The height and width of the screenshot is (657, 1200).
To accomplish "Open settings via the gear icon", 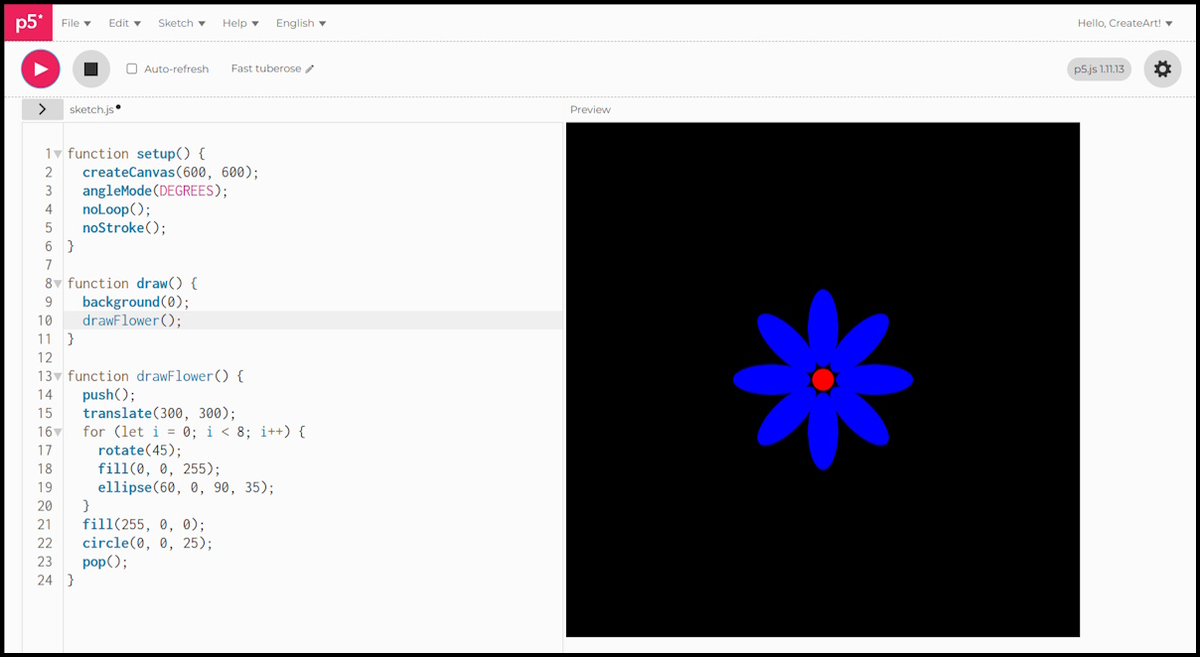I will (x=1162, y=69).
